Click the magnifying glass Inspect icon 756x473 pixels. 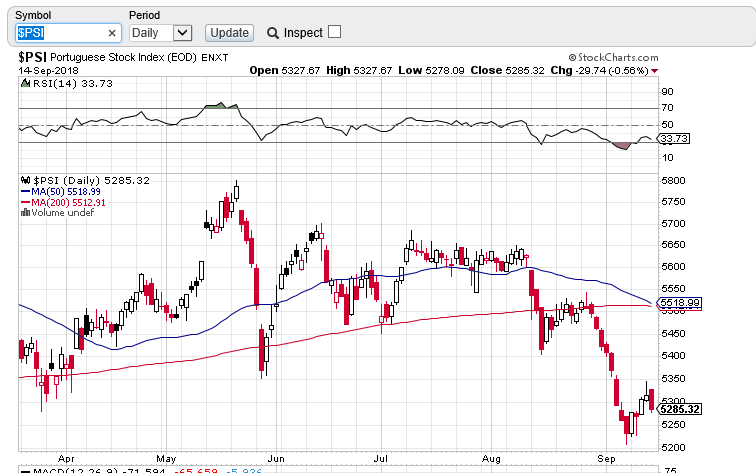pos(273,33)
